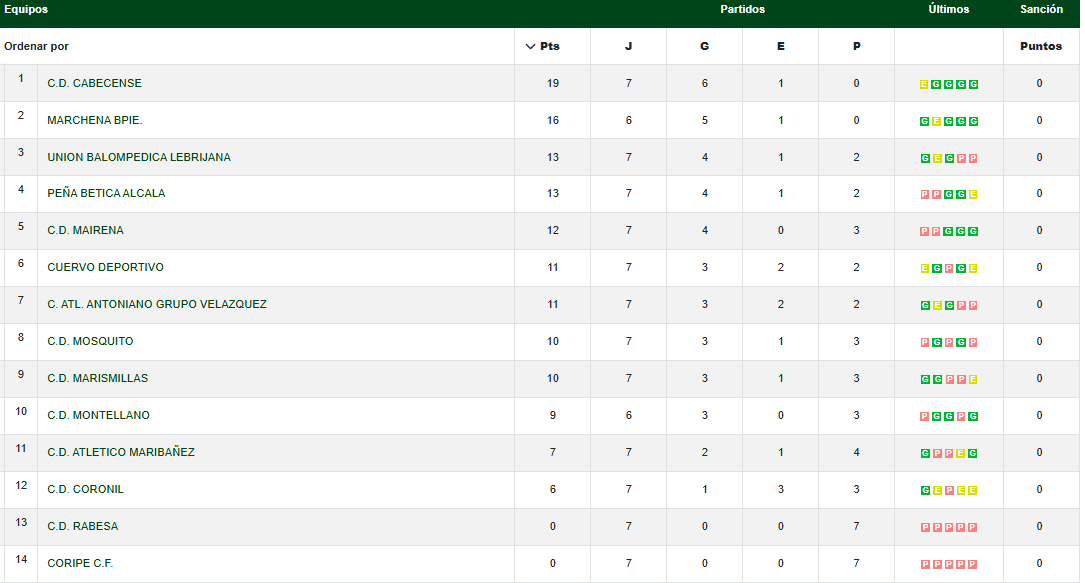Click the yellow E badge in Marchena BPIE. row
The width and height of the screenshot is (1085, 583).
[x=937, y=122]
